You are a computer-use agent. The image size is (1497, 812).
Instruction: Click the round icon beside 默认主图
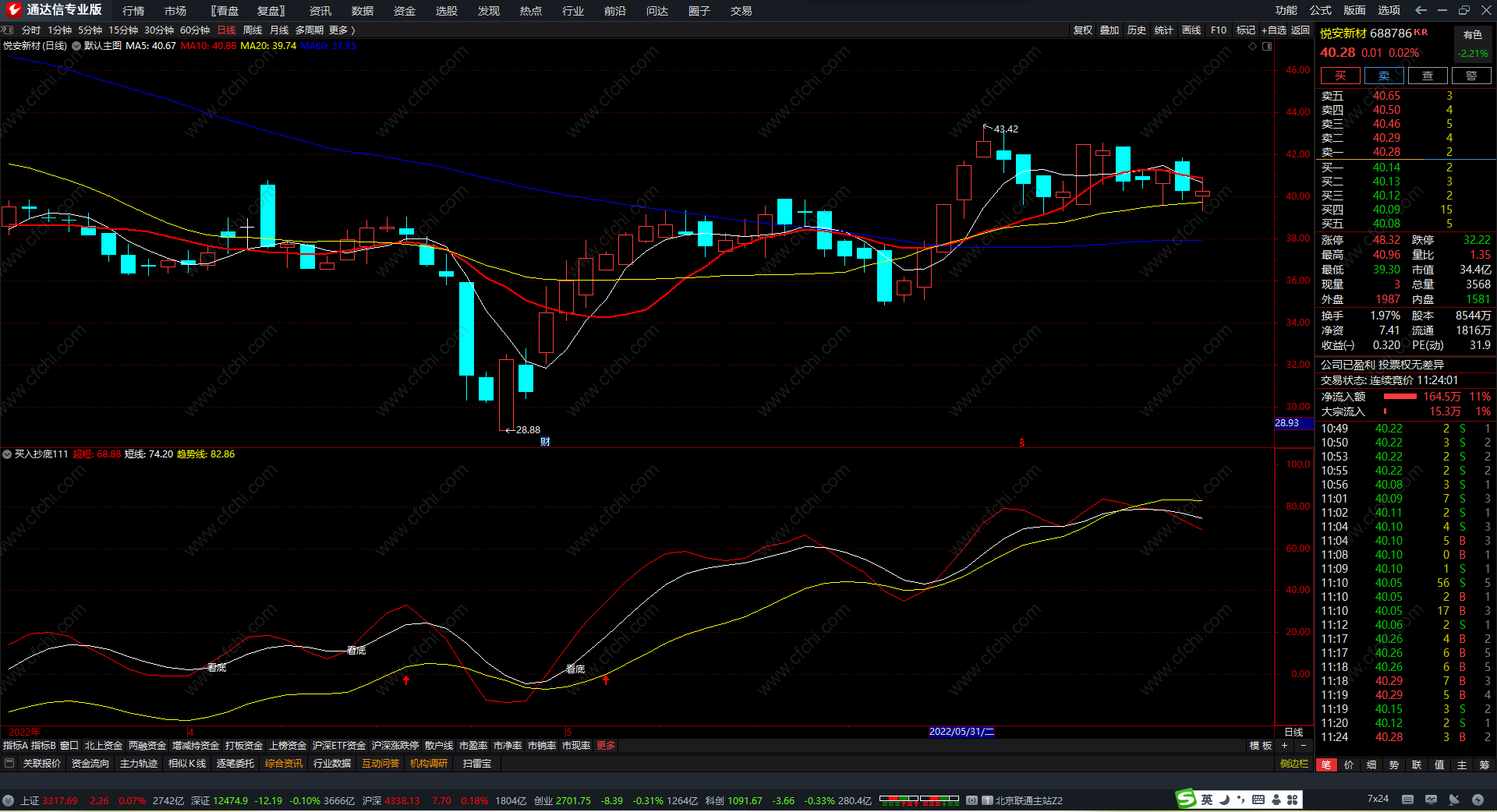point(76,46)
